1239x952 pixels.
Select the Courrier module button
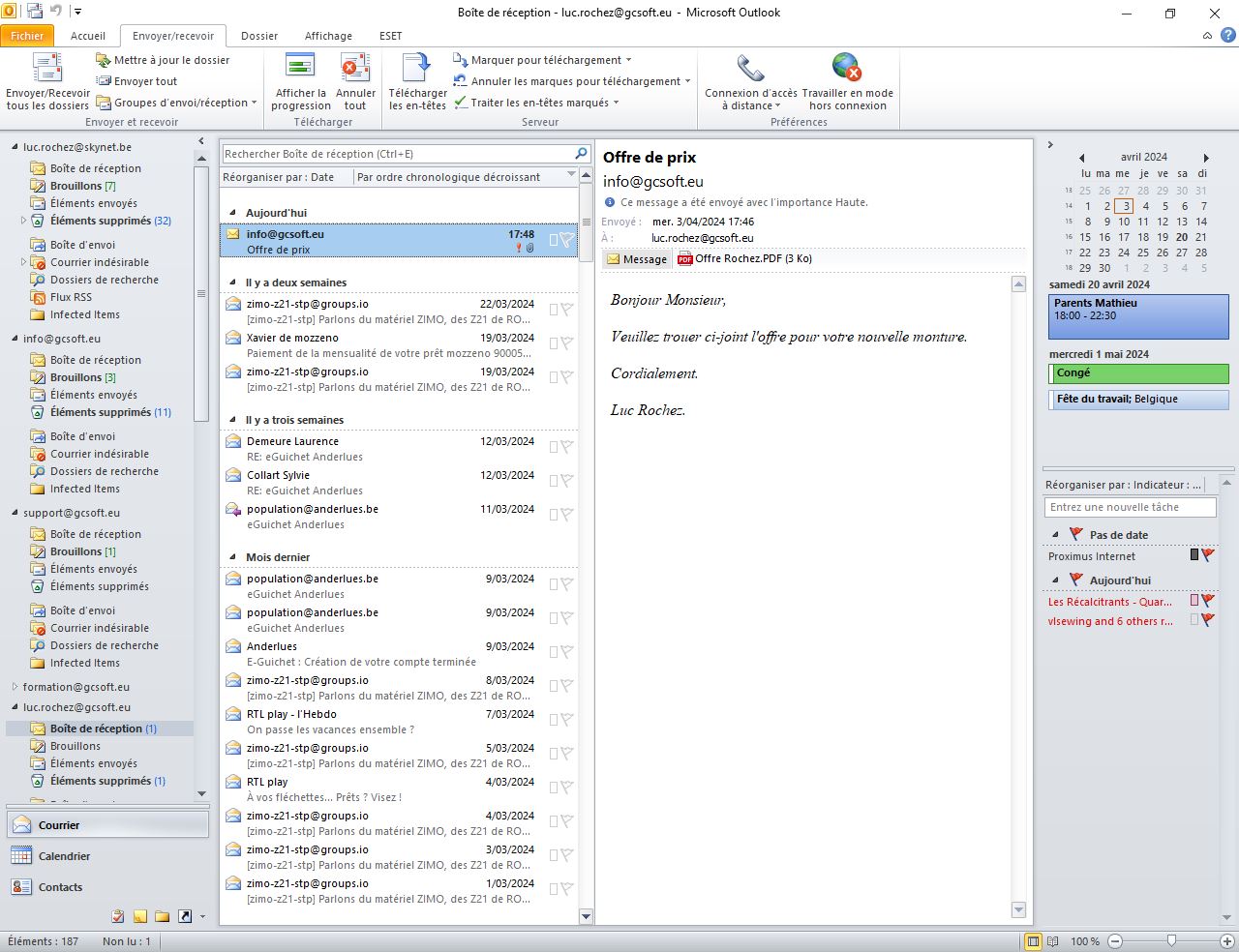pyautogui.click(x=107, y=825)
